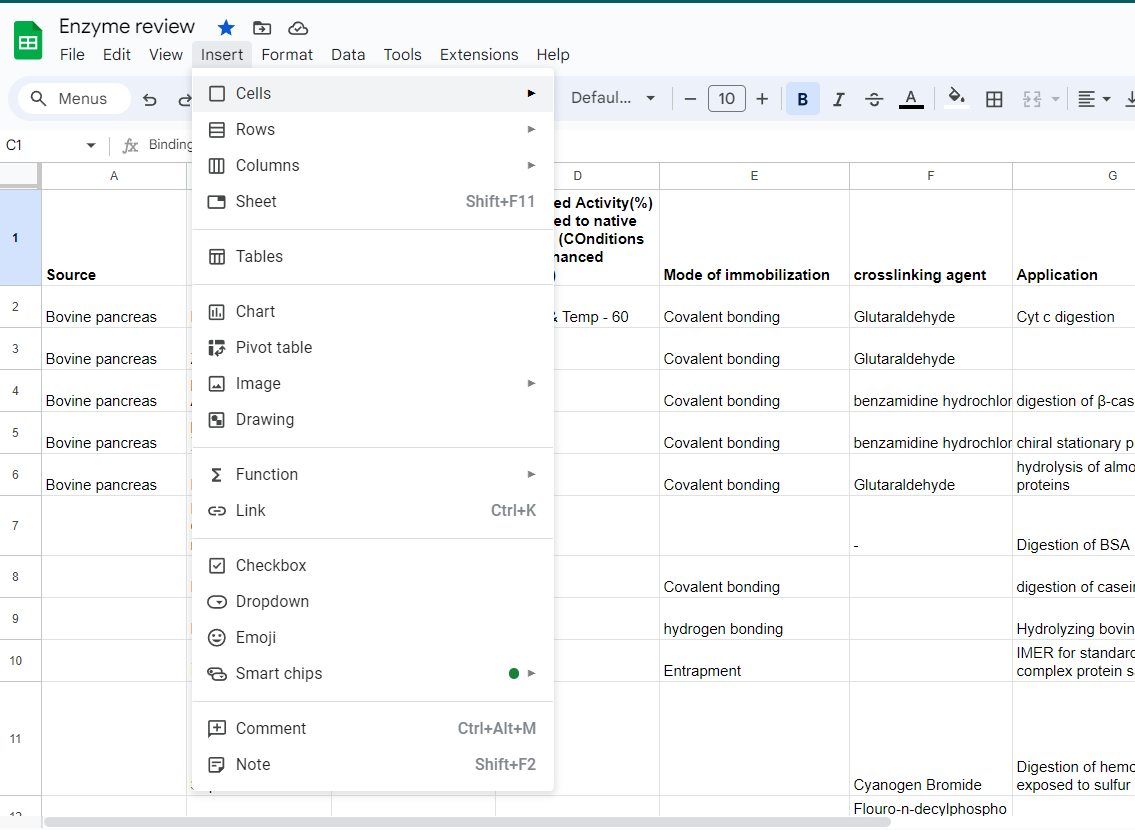This screenshot has width=1135, height=830.
Task: Open the fill color picker
Action: coord(956,98)
